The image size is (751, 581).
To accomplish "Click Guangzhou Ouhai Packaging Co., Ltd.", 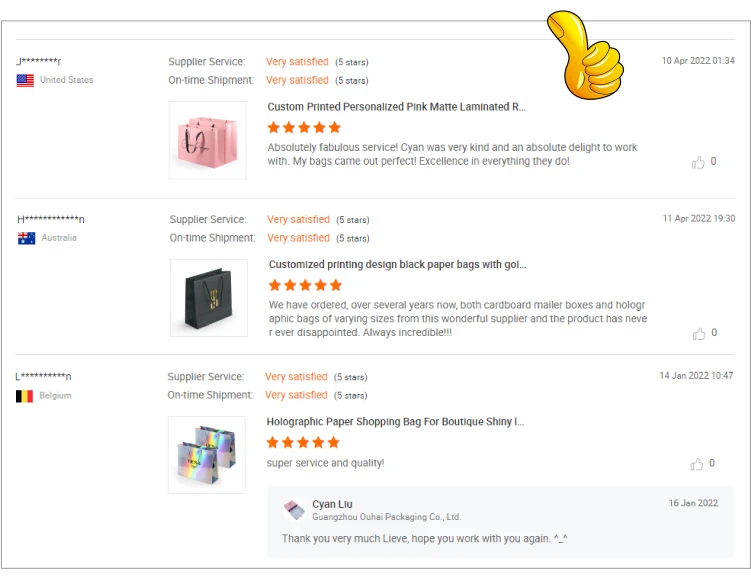I will (387, 517).
